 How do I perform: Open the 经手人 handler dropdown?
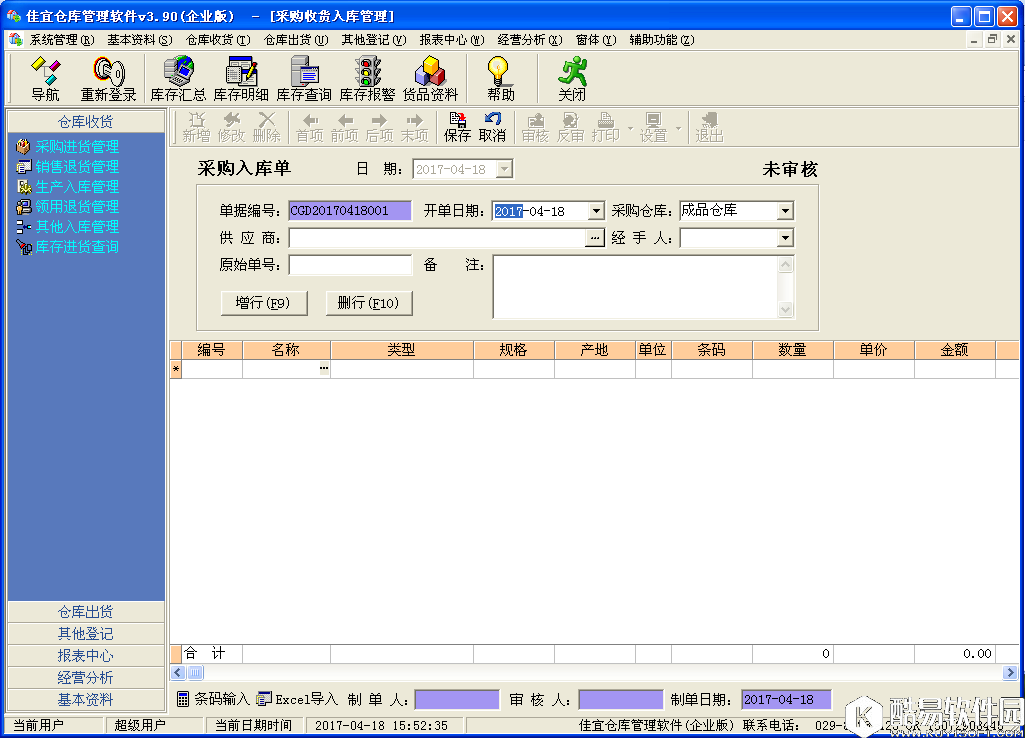coord(786,237)
